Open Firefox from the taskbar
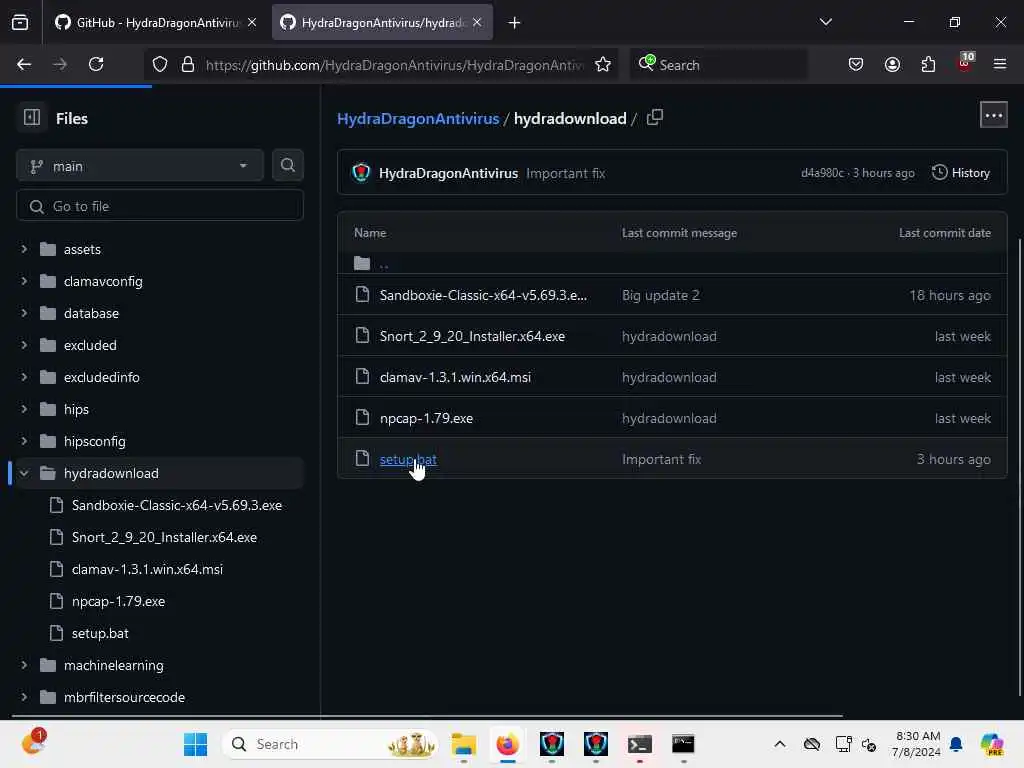Image resolution: width=1024 pixels, height=768 pixels. coord(507,744)
